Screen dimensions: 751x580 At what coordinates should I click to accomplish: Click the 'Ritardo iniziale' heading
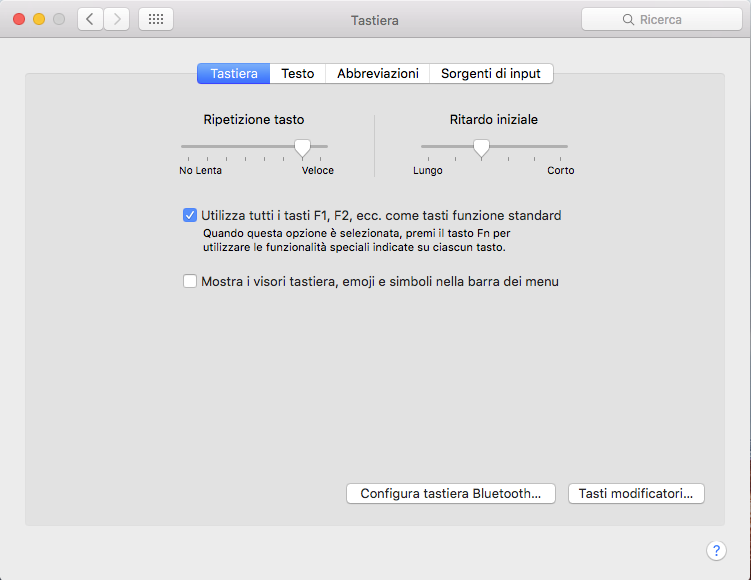coord(494,120)
